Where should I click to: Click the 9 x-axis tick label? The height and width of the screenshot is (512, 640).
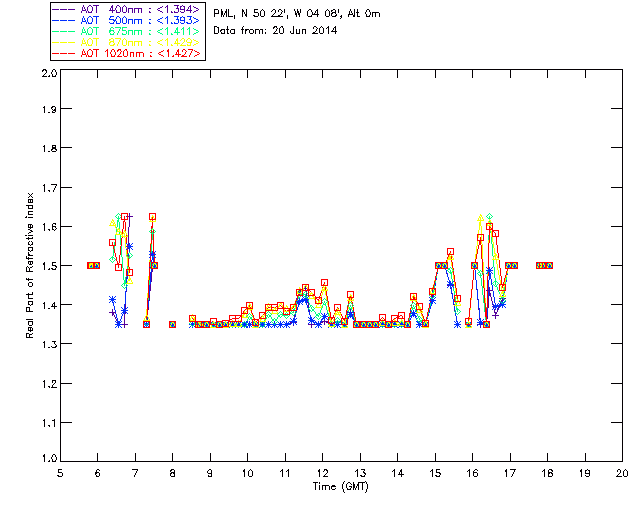pos(210,473)
